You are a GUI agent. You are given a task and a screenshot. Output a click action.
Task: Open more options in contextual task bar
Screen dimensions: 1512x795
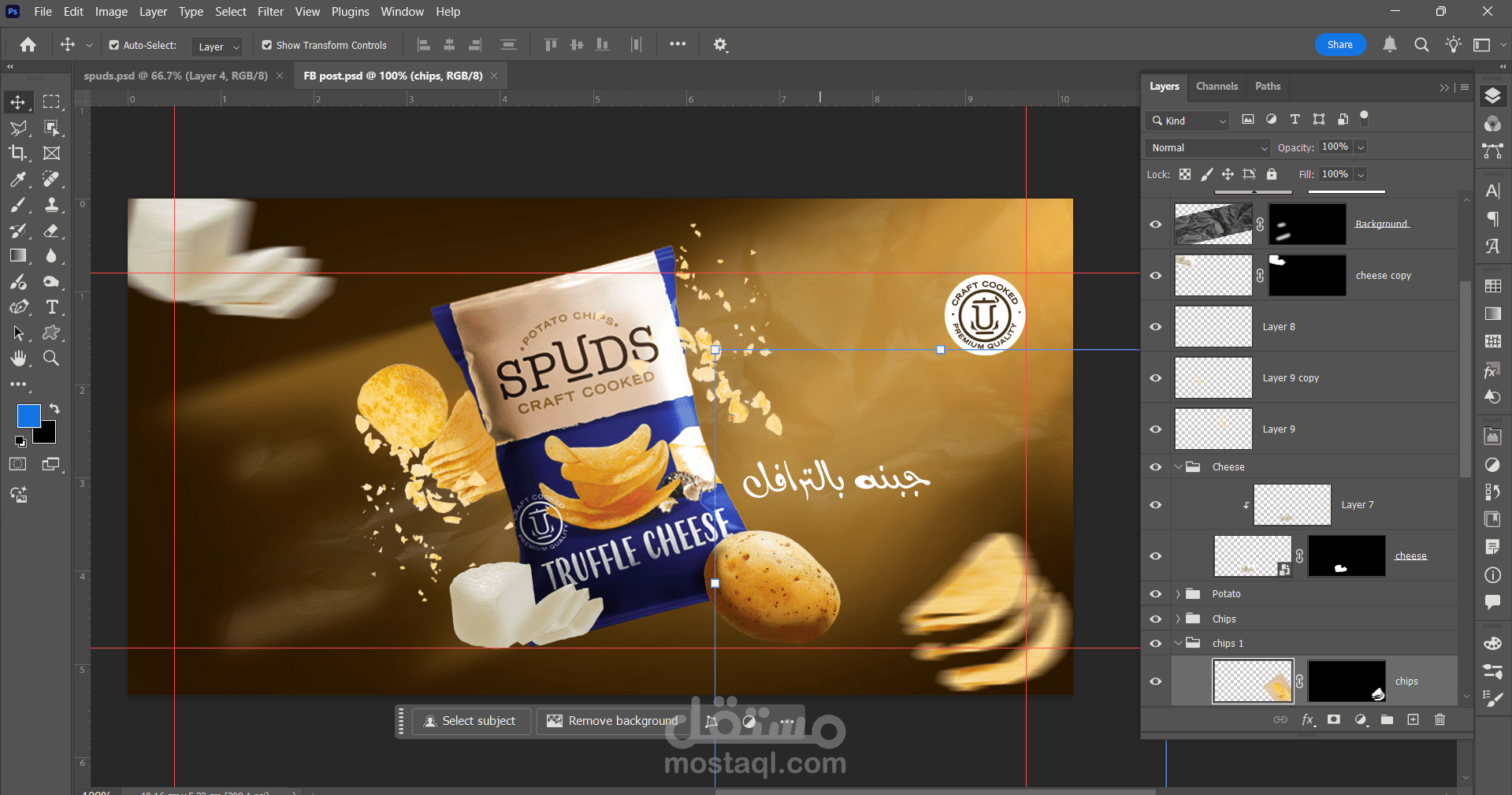click(786, 721)
